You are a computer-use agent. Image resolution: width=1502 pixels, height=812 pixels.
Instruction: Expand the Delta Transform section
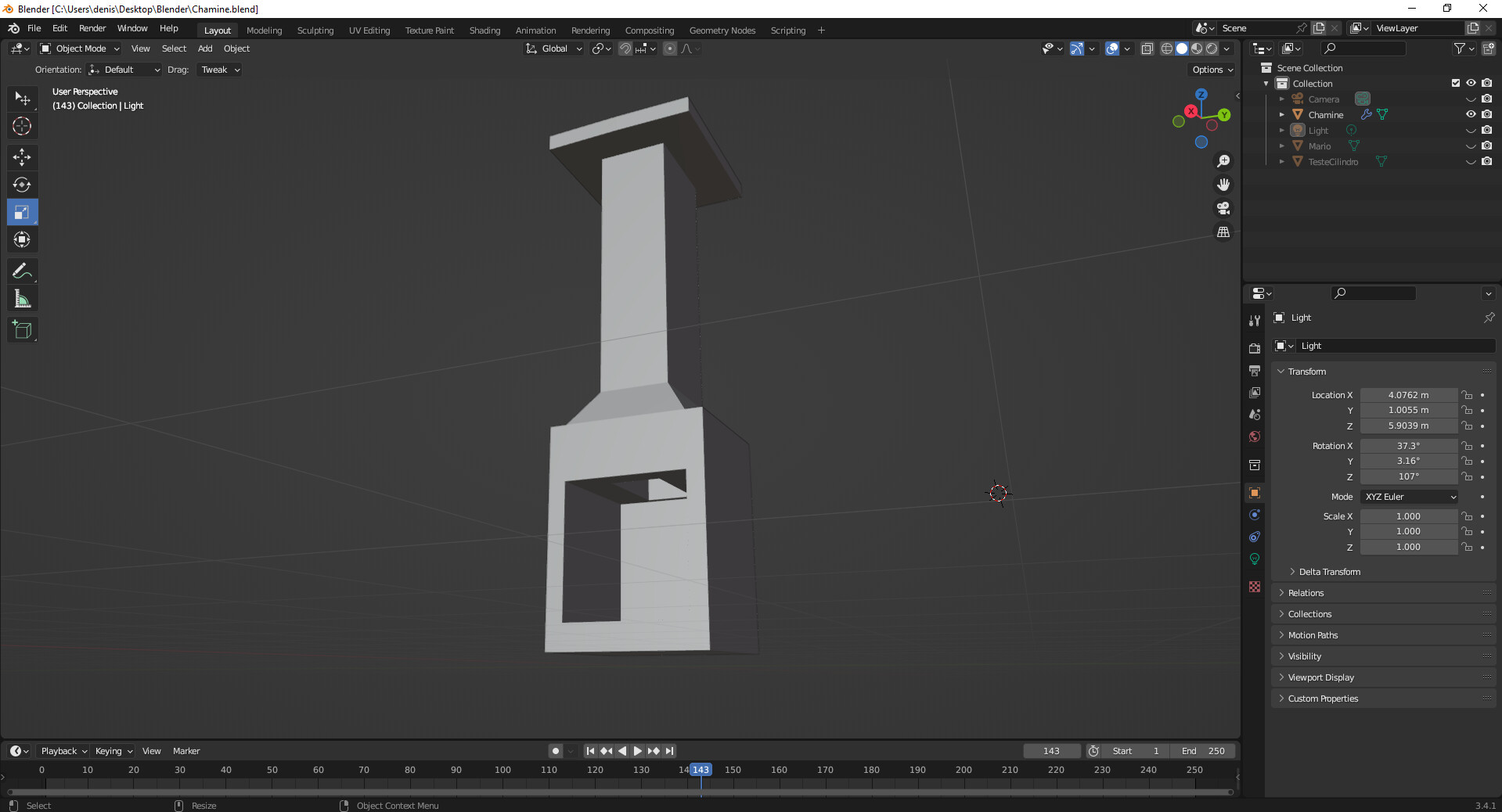click(x=1329, y=572)
